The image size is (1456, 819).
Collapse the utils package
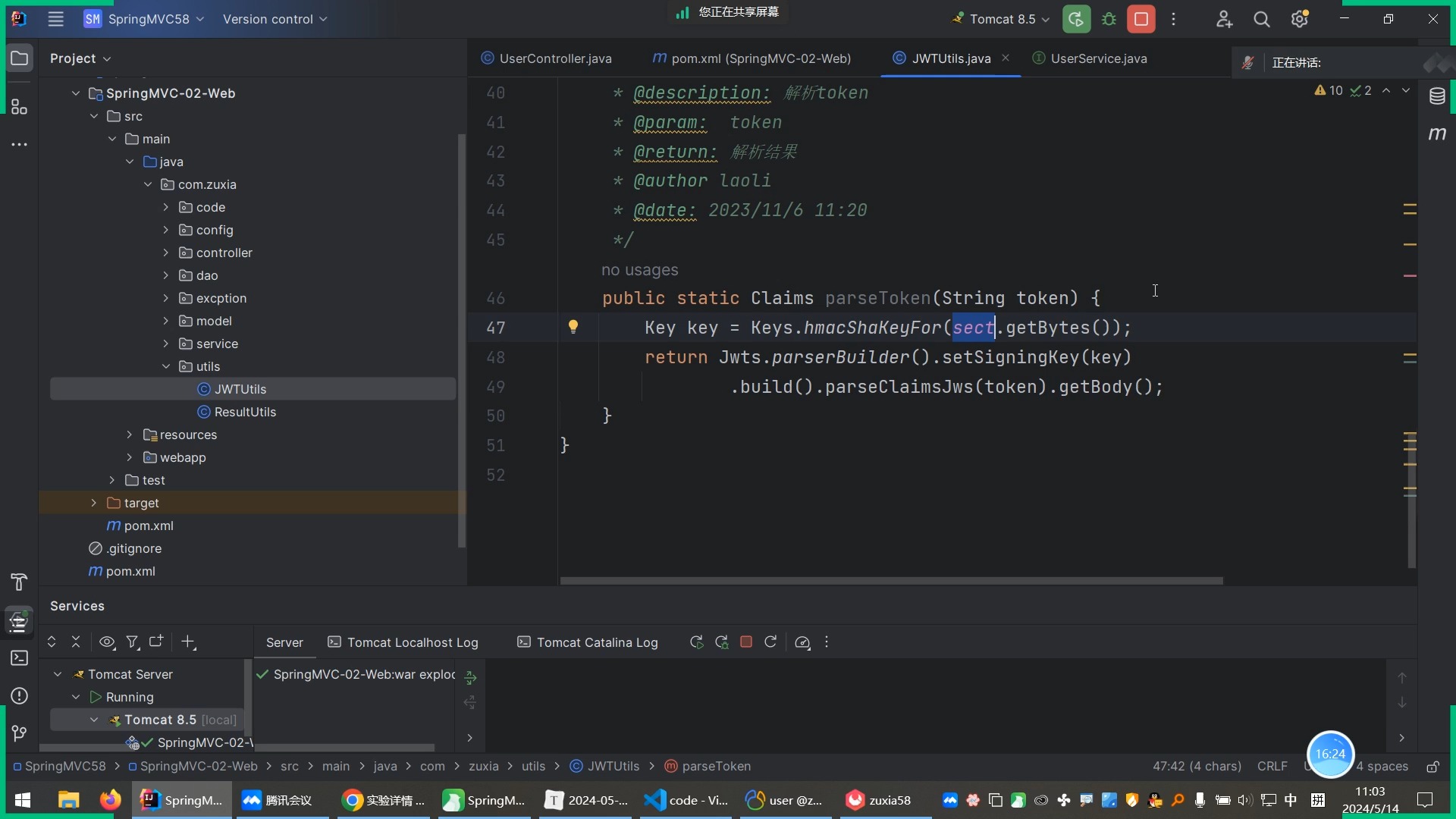click(165, 366)
